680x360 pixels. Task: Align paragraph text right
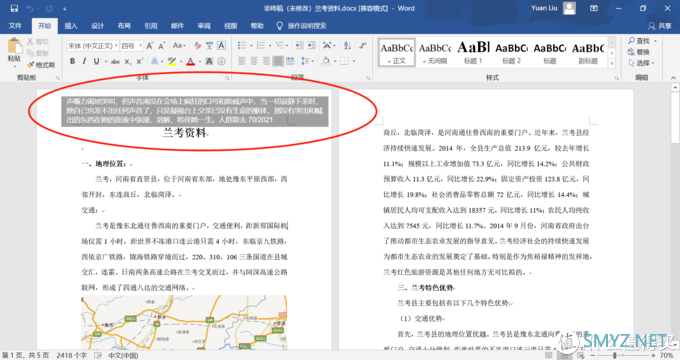(x=266, y=62)
